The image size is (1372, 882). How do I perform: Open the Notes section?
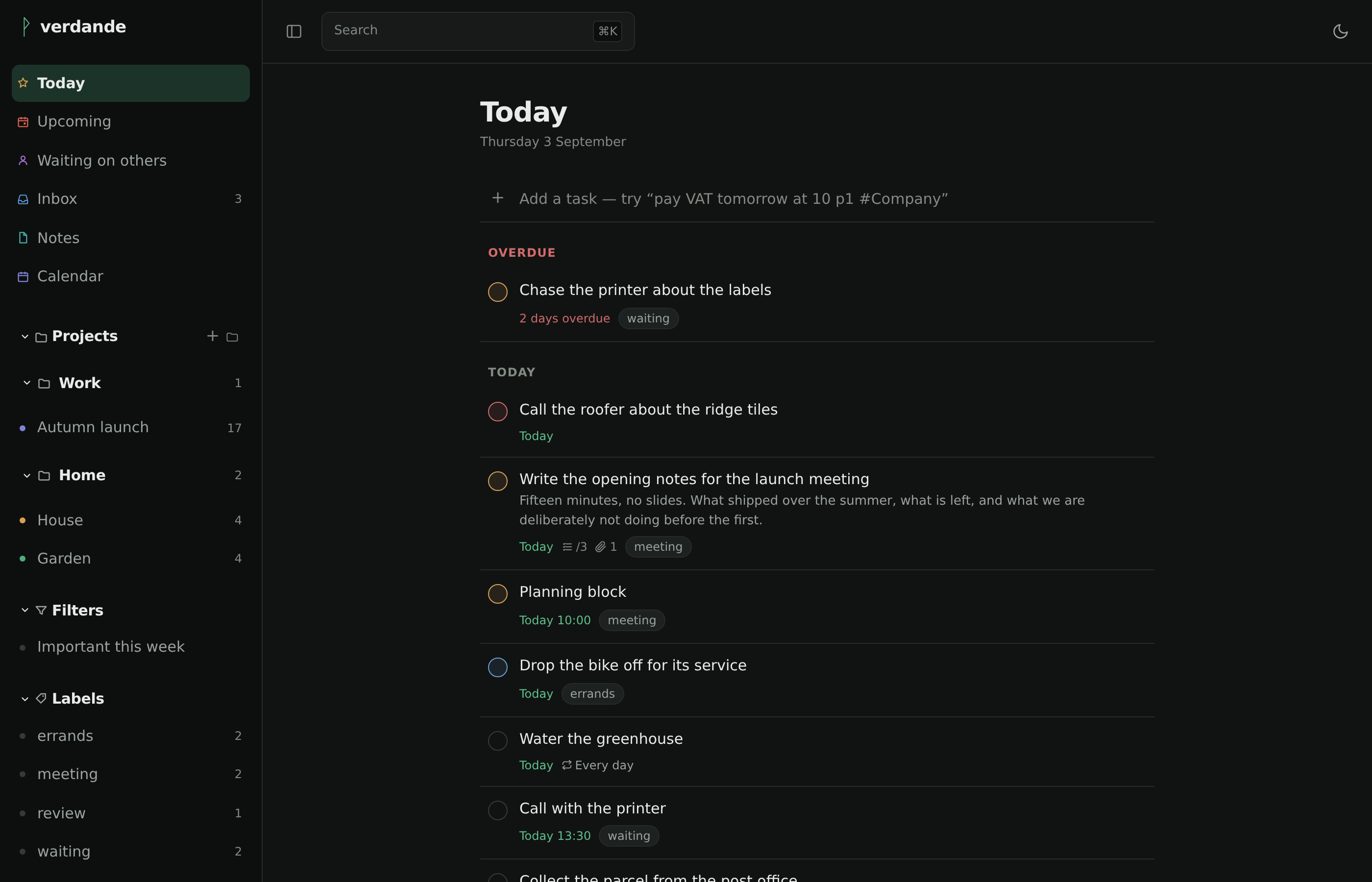pos(130,238)
